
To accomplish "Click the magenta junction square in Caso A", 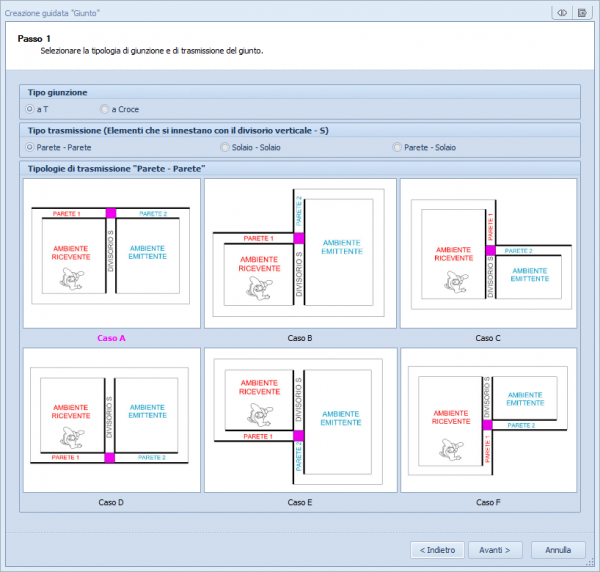I will [x=111, y=213].
